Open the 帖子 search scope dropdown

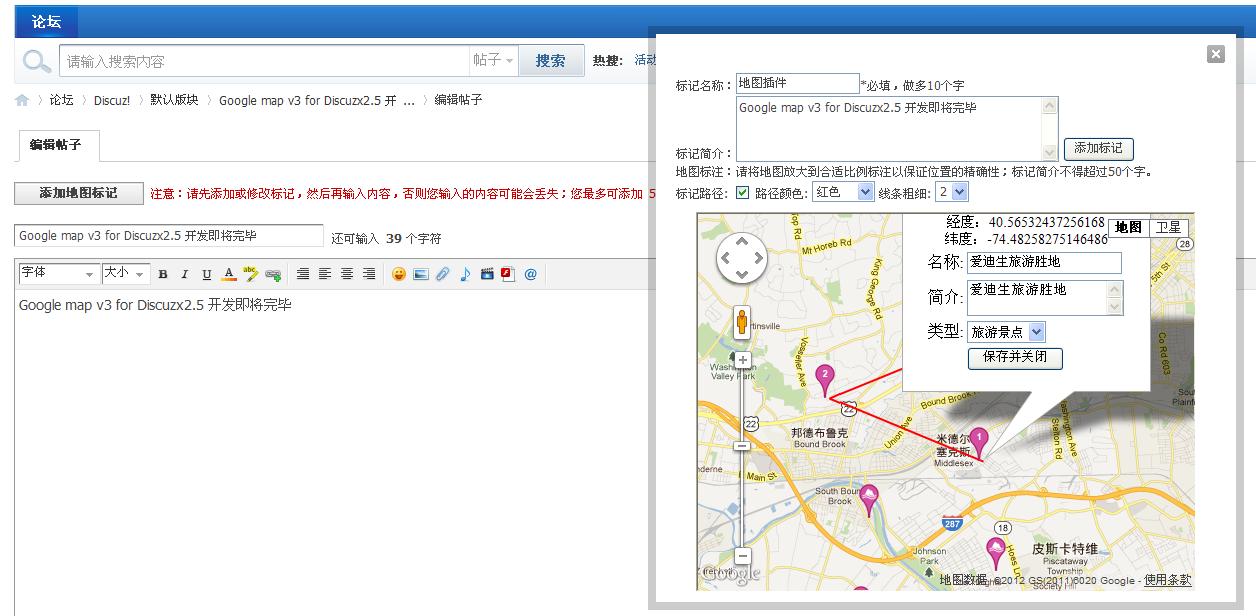pyautogui.click(x=493, y=61)
